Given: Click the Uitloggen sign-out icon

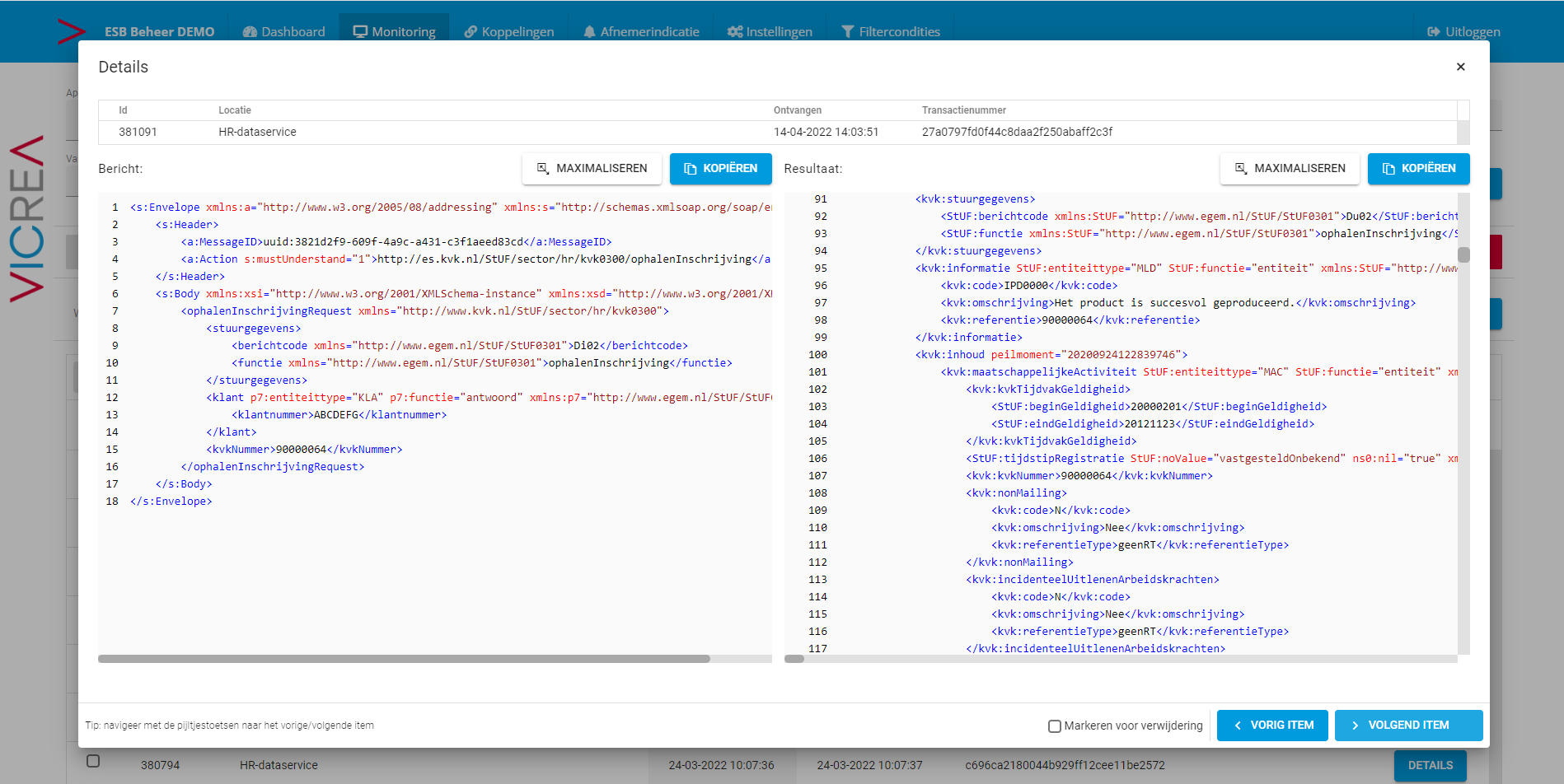Looking at the screenshot, I should click(1434, 31).
